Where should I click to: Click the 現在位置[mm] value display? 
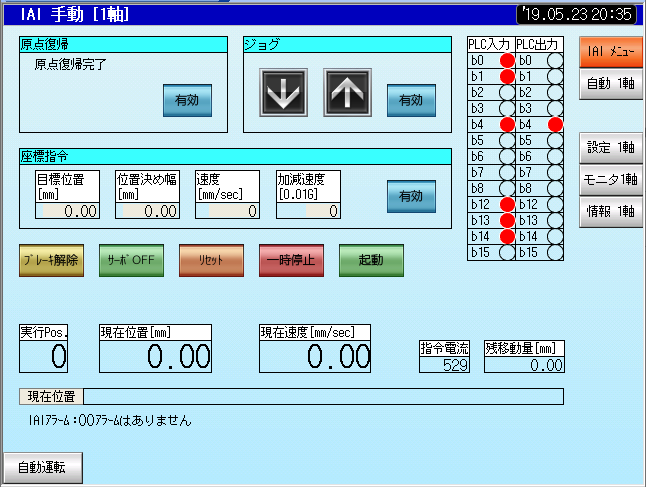click(x=155, y=356)
